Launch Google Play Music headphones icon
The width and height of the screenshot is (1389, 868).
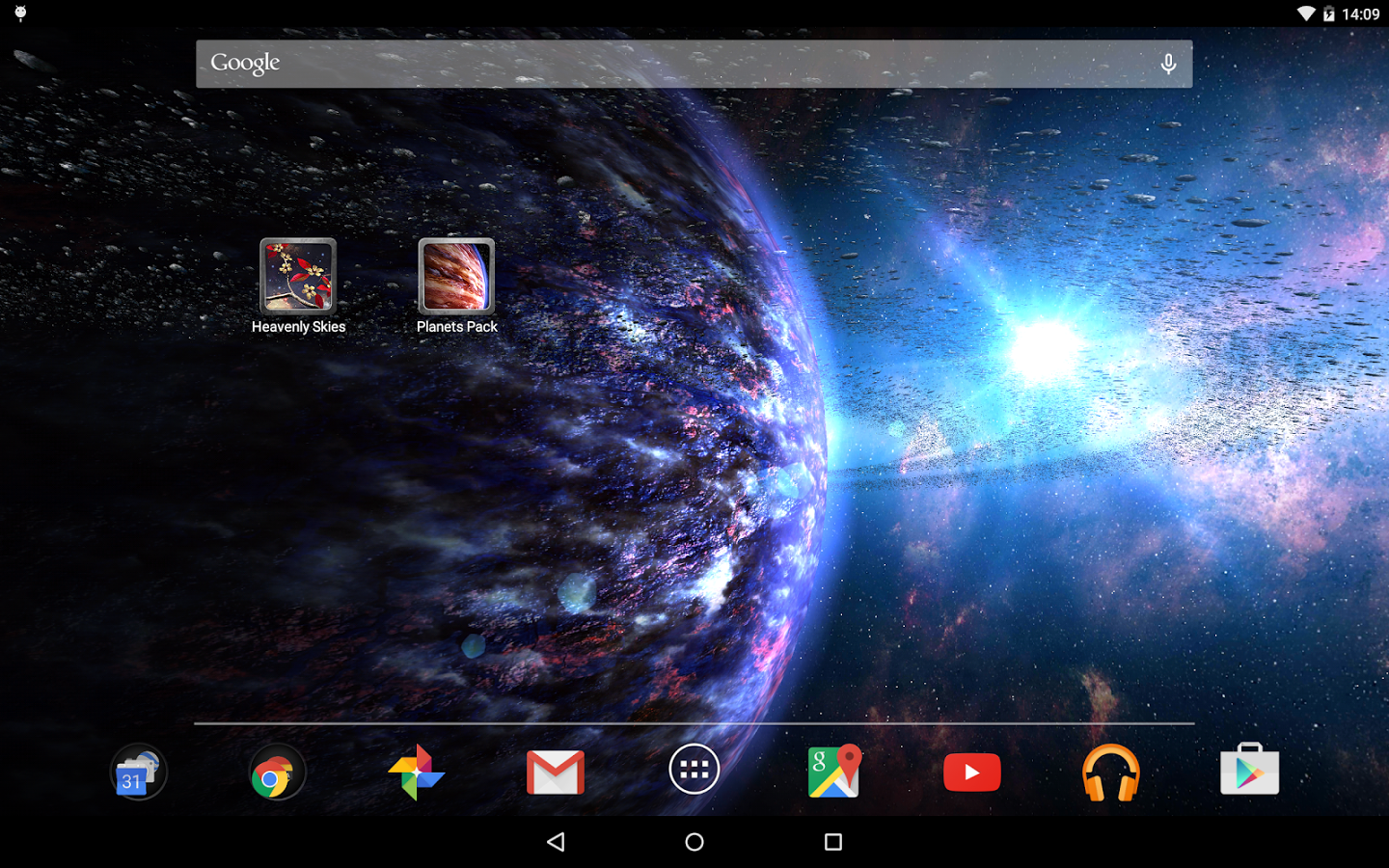1111,773
